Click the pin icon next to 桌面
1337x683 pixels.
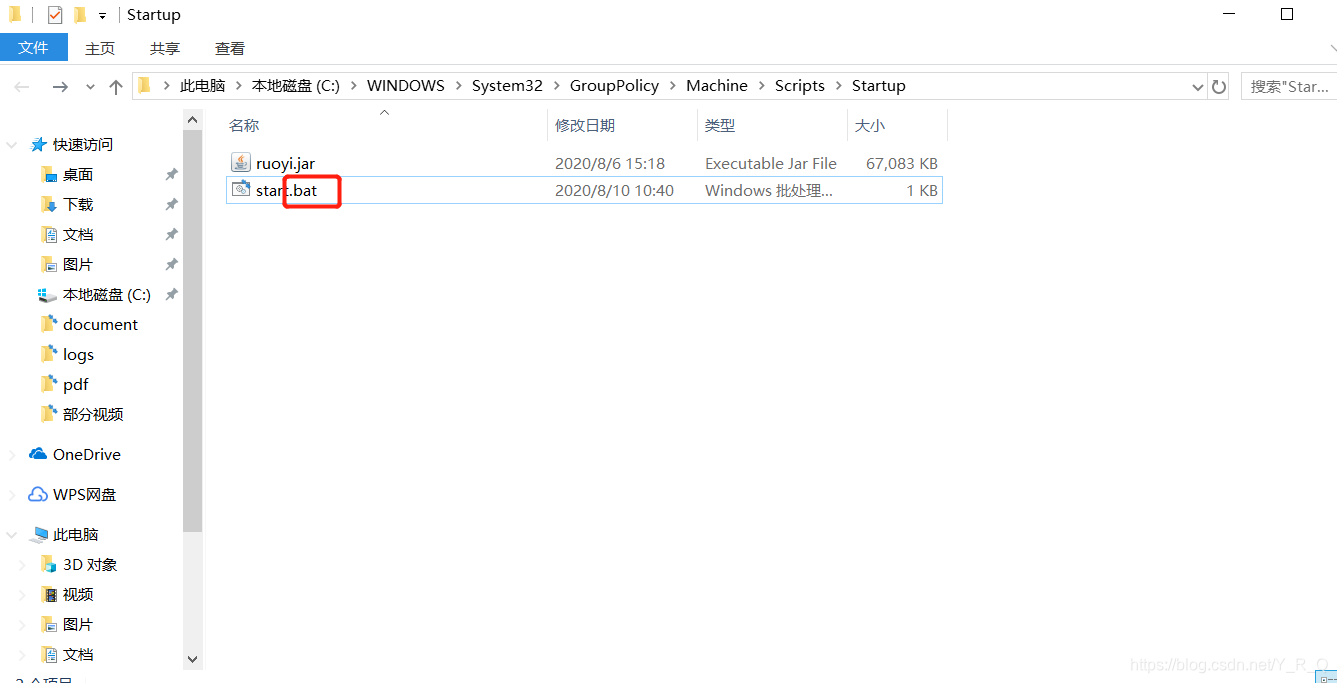171,175
